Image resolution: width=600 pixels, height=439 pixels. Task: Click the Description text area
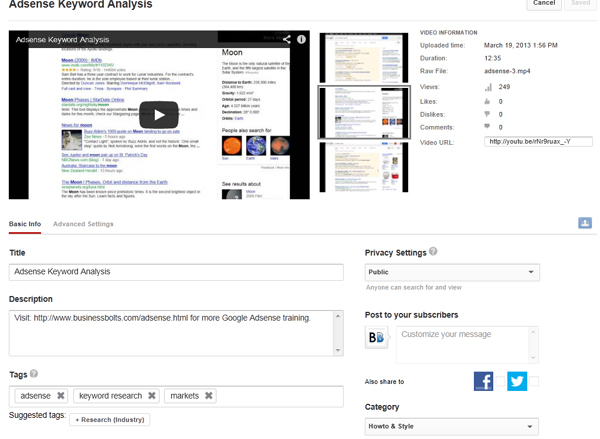(x=171, y=333)
